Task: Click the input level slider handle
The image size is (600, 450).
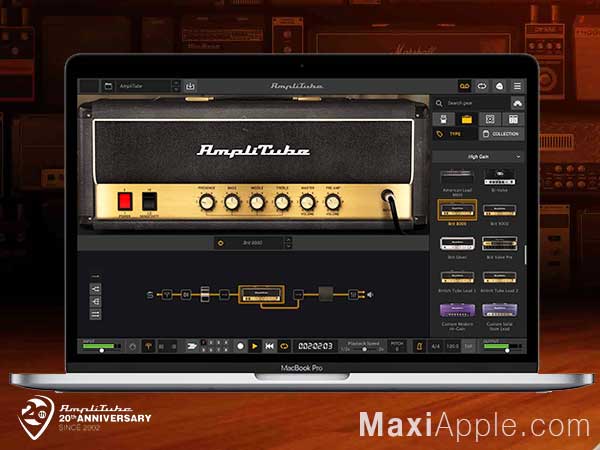Action: pos(101,350)
